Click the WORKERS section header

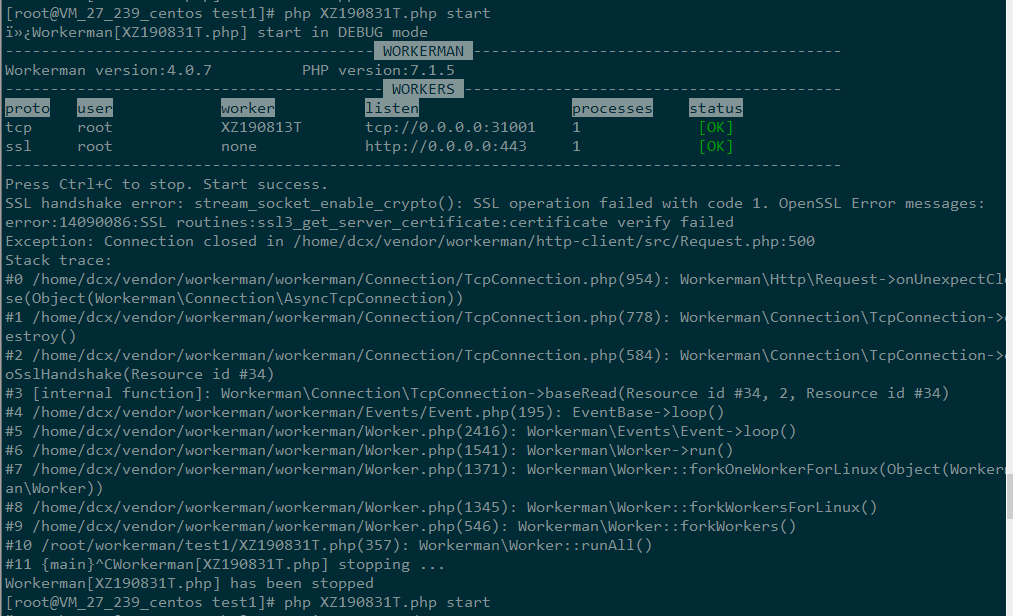[x=423, y=89]
